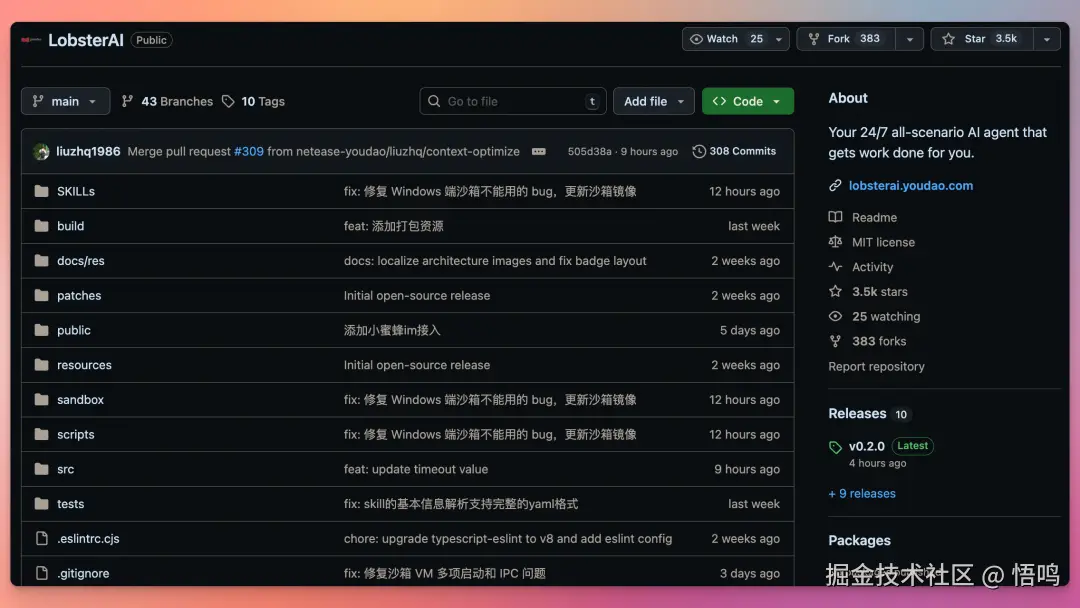Click the resources folder icon
1080x608 pixels.
[41, 365]
